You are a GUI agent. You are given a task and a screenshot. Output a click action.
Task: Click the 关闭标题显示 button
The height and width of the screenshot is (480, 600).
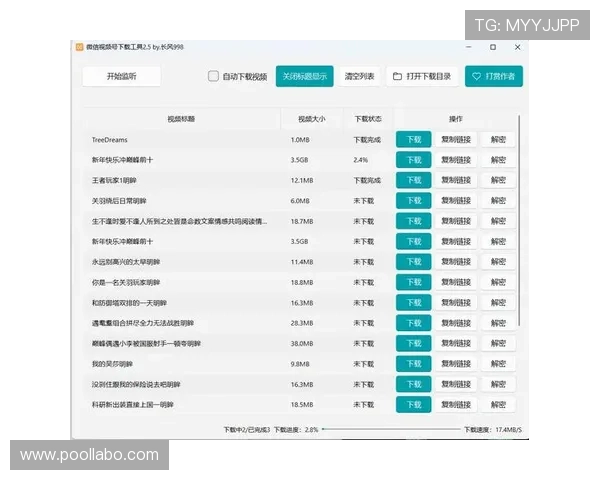pos(305,76)
